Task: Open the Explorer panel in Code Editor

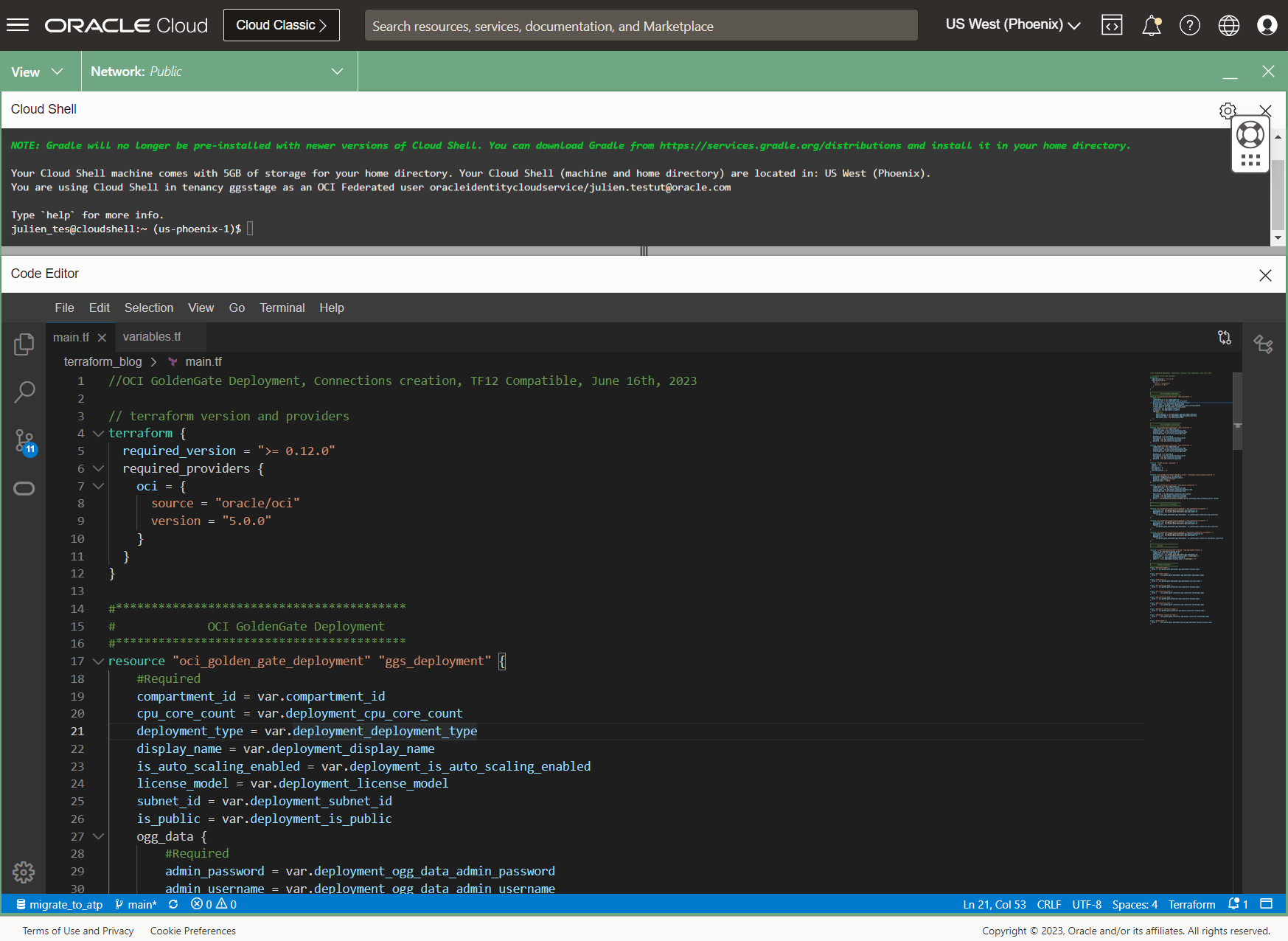Action: pyautogui.click(x=24, y=344)
